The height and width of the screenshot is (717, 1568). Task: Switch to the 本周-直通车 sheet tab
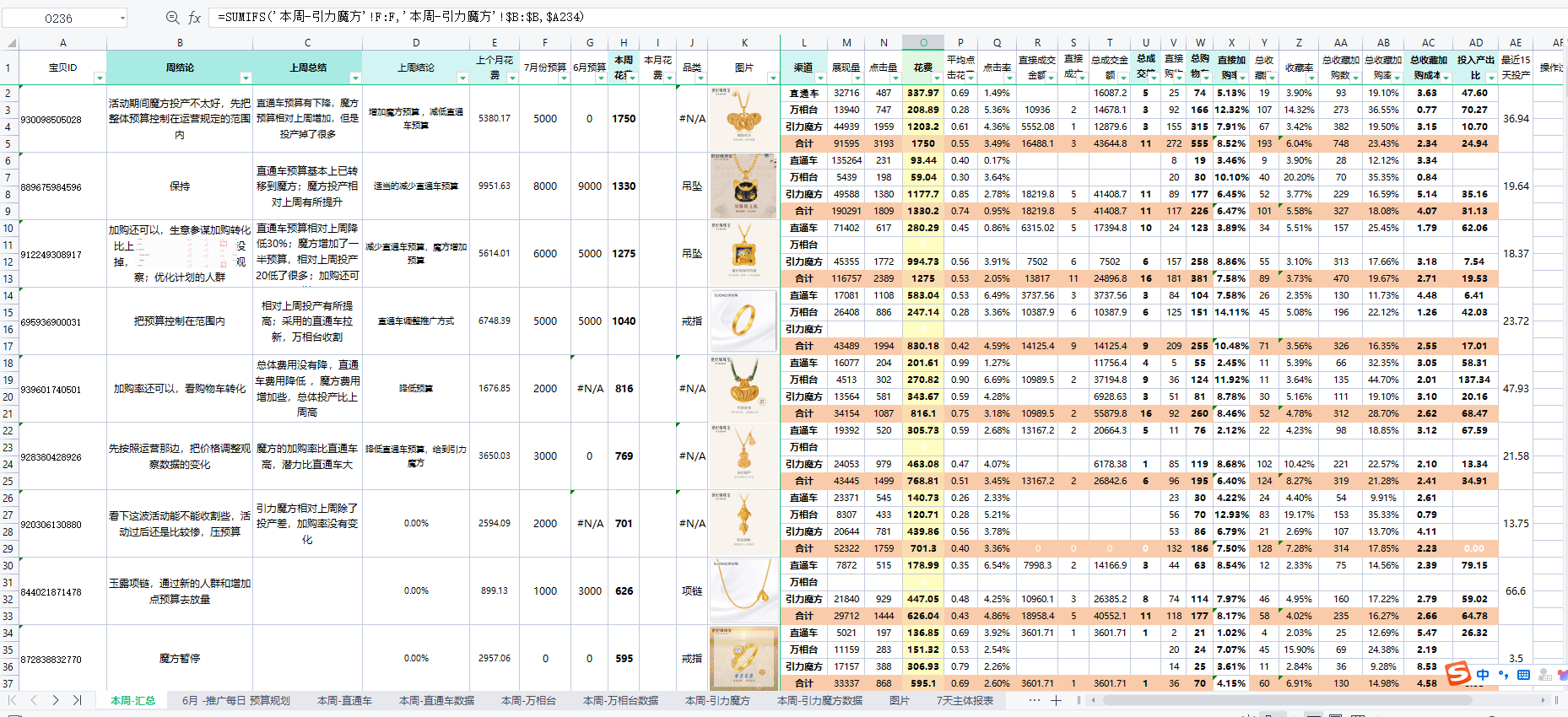(344, 700)
